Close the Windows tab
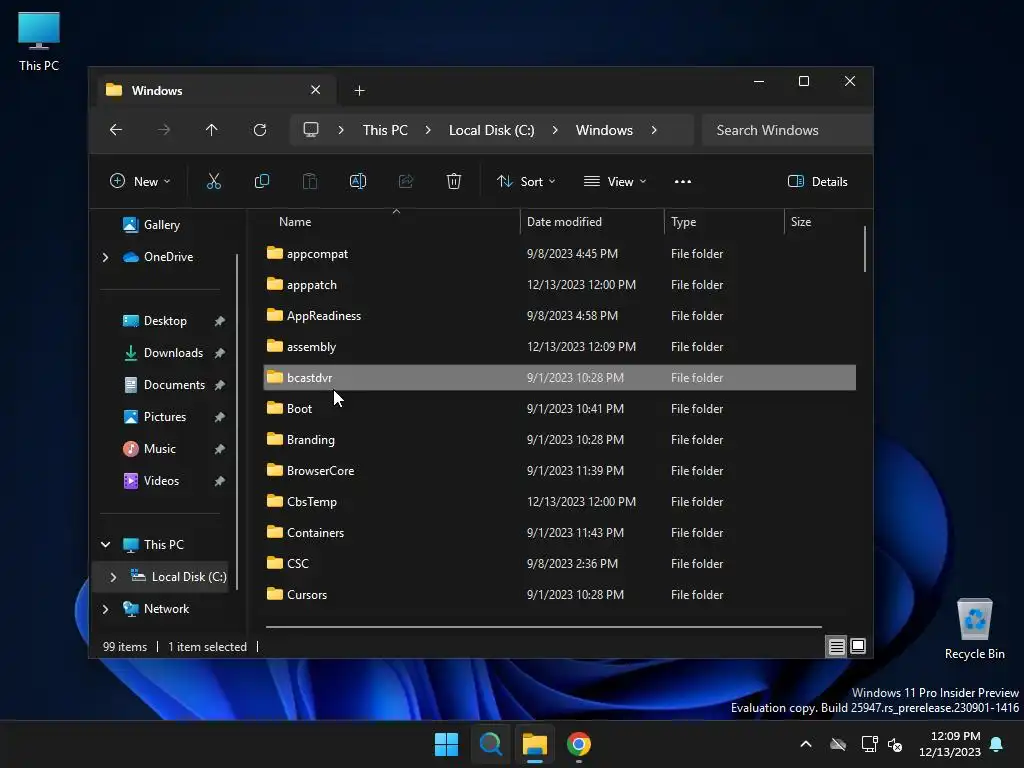 coord(315,89)
